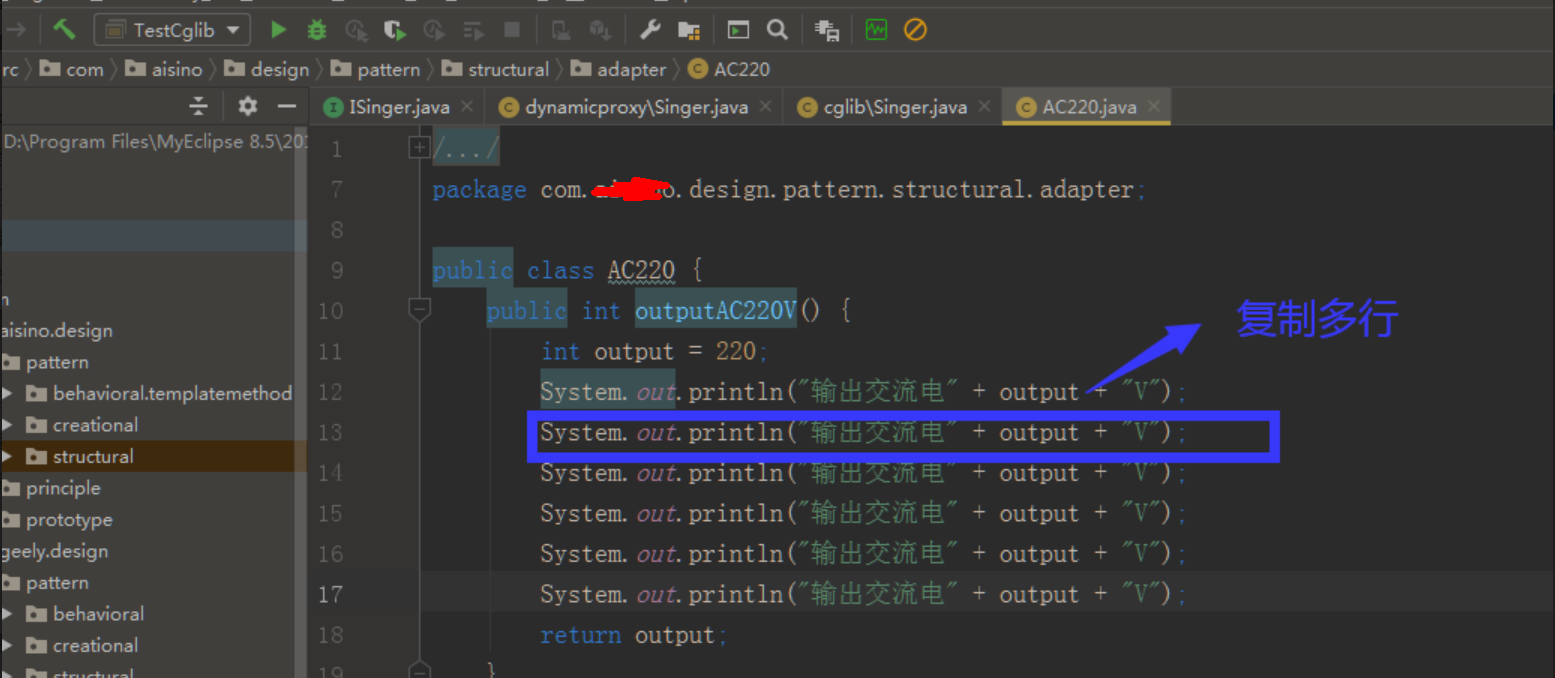Image resolution: width=1555 pixels, height=678 pixels.
Task: Collapse all in the Project panel
Action: (x=199, y=106)
